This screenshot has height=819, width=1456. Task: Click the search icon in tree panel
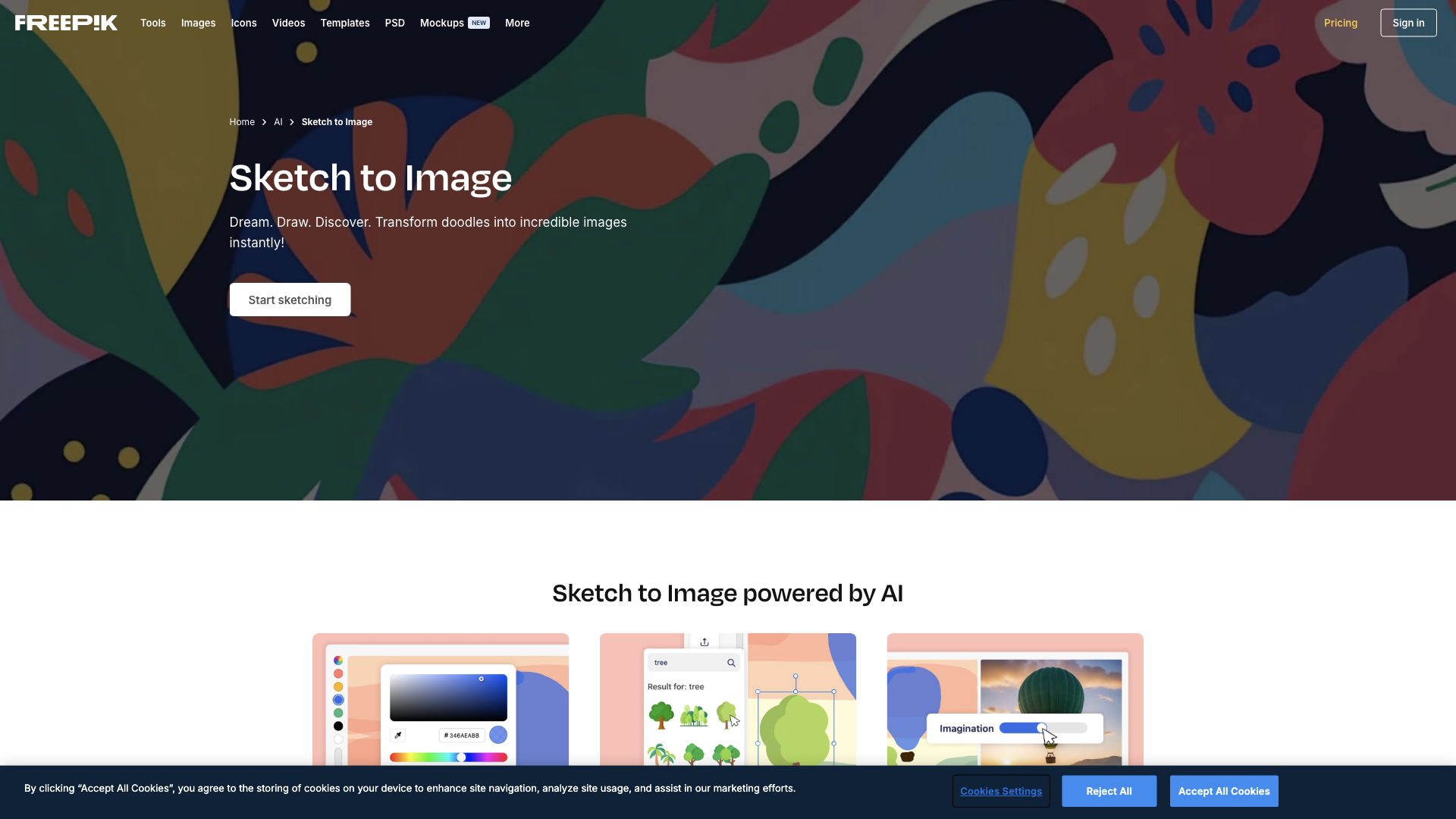[732, 662]
